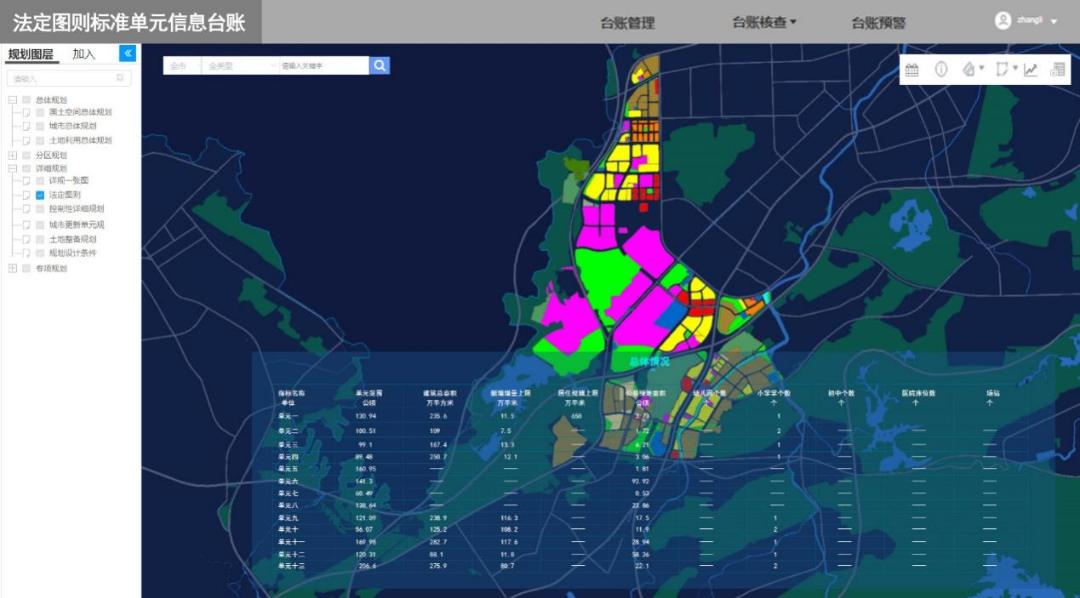The height and width of the screenshot is (598, 1080).
Task: Expand the 专项规划 tree node
Action: coord(12,268)
